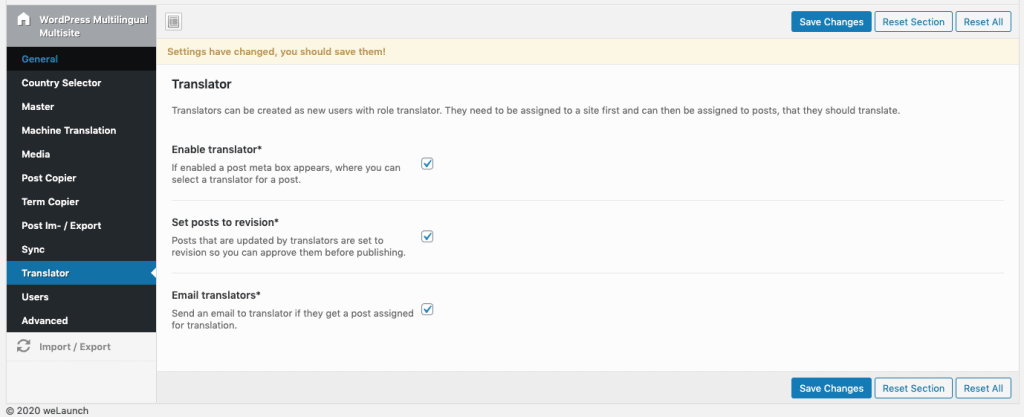Select Post Im- / Export item

61,226
